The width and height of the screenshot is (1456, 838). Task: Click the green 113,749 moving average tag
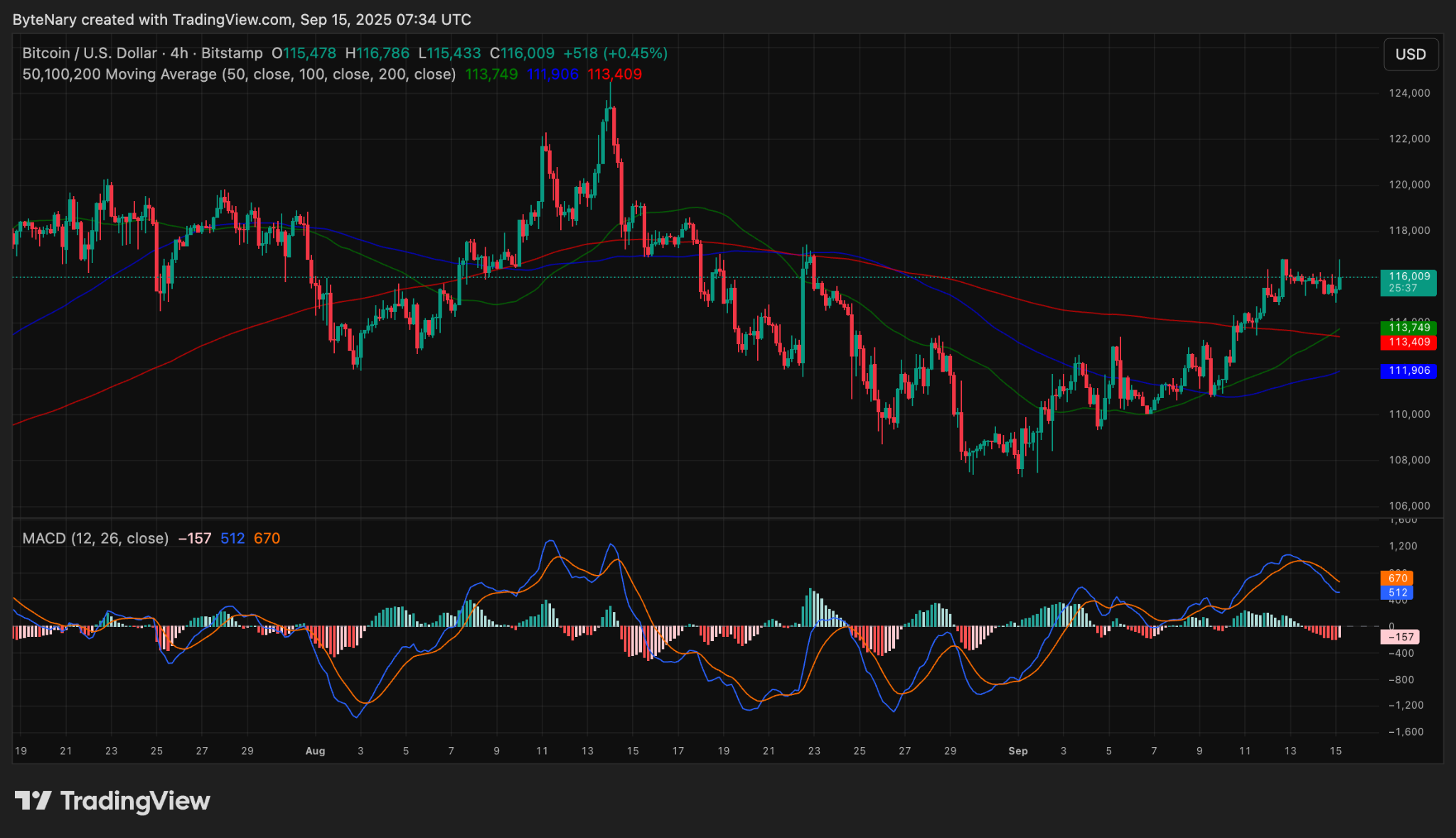pos(1408,328)
